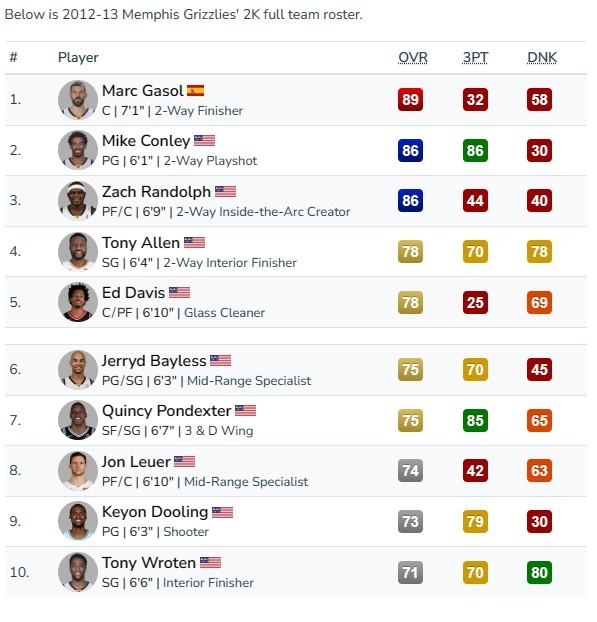Click Marc Gasol's 89 overall rating badge
597x622 pixels.
pyautogui.click(x=410, y=99)
